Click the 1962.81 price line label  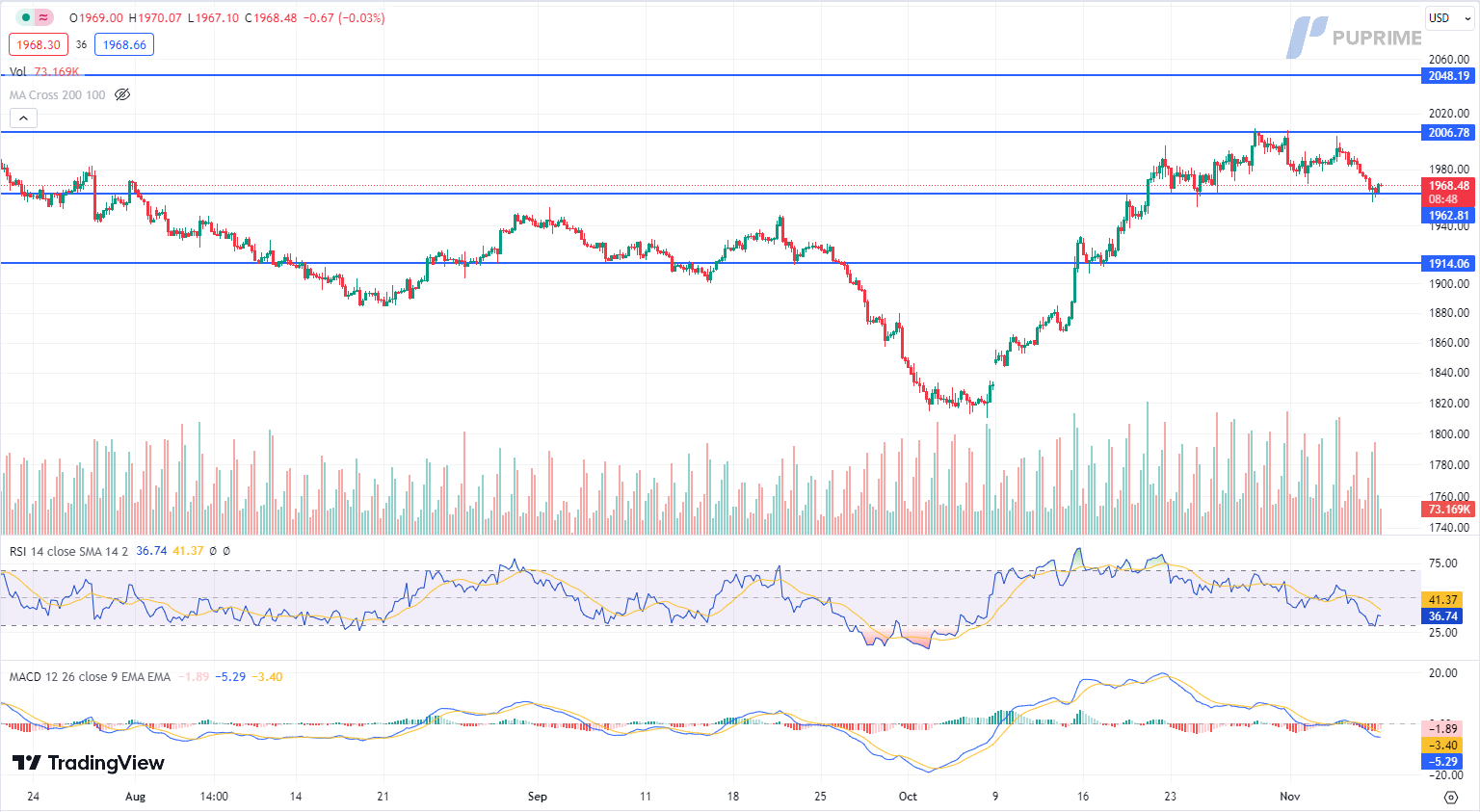click(1448, 215)
